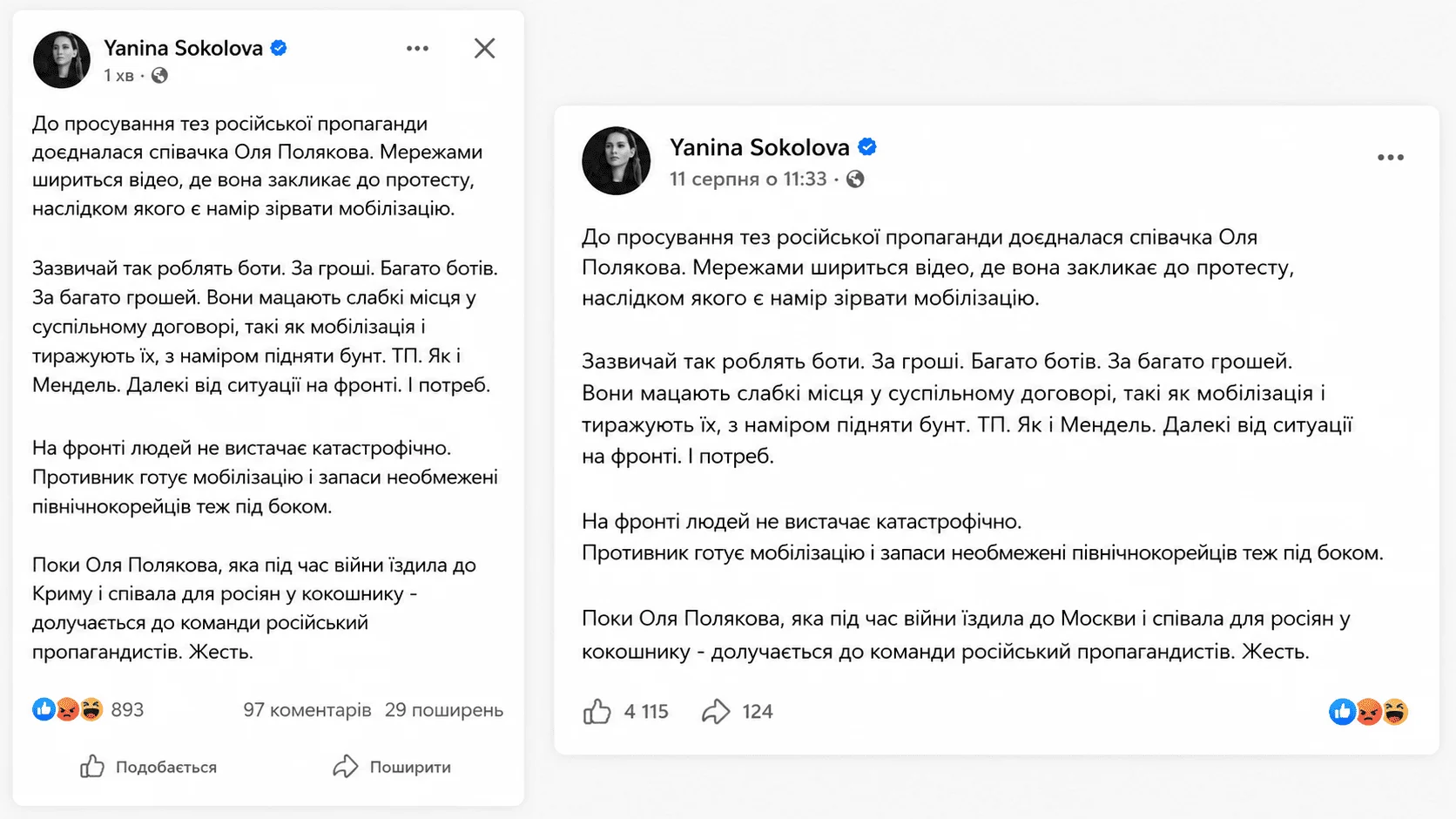
Task: Open Yanina Sokolova profile name on left post
Action: (183, 48)
